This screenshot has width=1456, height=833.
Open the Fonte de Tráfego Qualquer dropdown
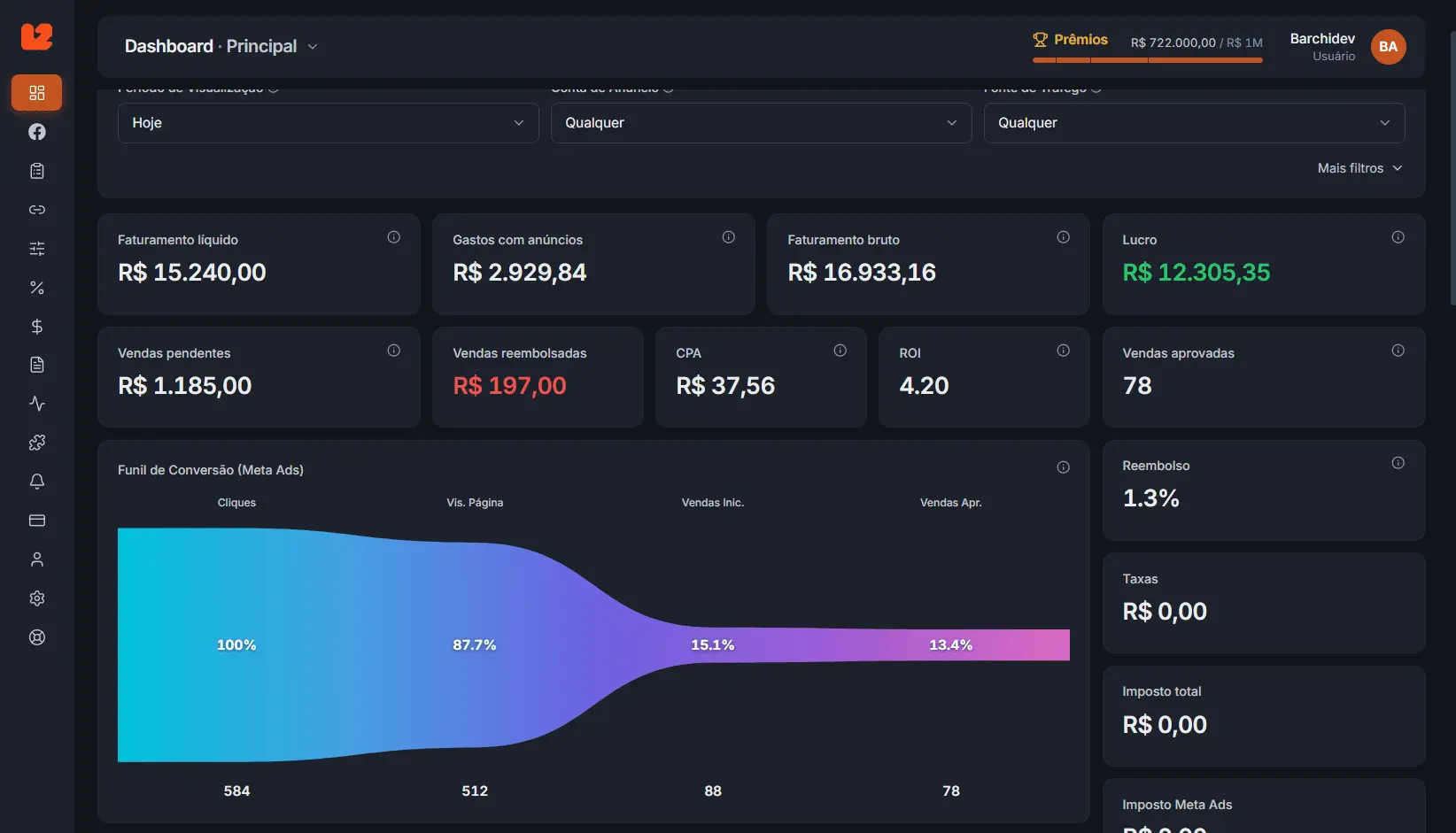(1194, 123)
